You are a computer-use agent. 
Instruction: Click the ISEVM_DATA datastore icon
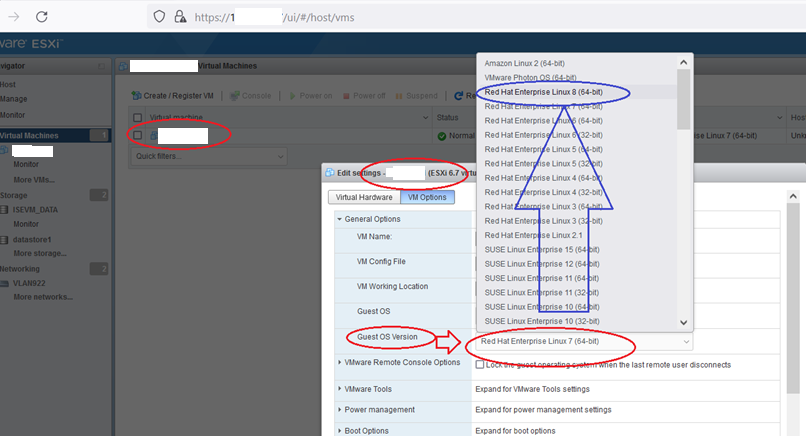tap(4, 210)
